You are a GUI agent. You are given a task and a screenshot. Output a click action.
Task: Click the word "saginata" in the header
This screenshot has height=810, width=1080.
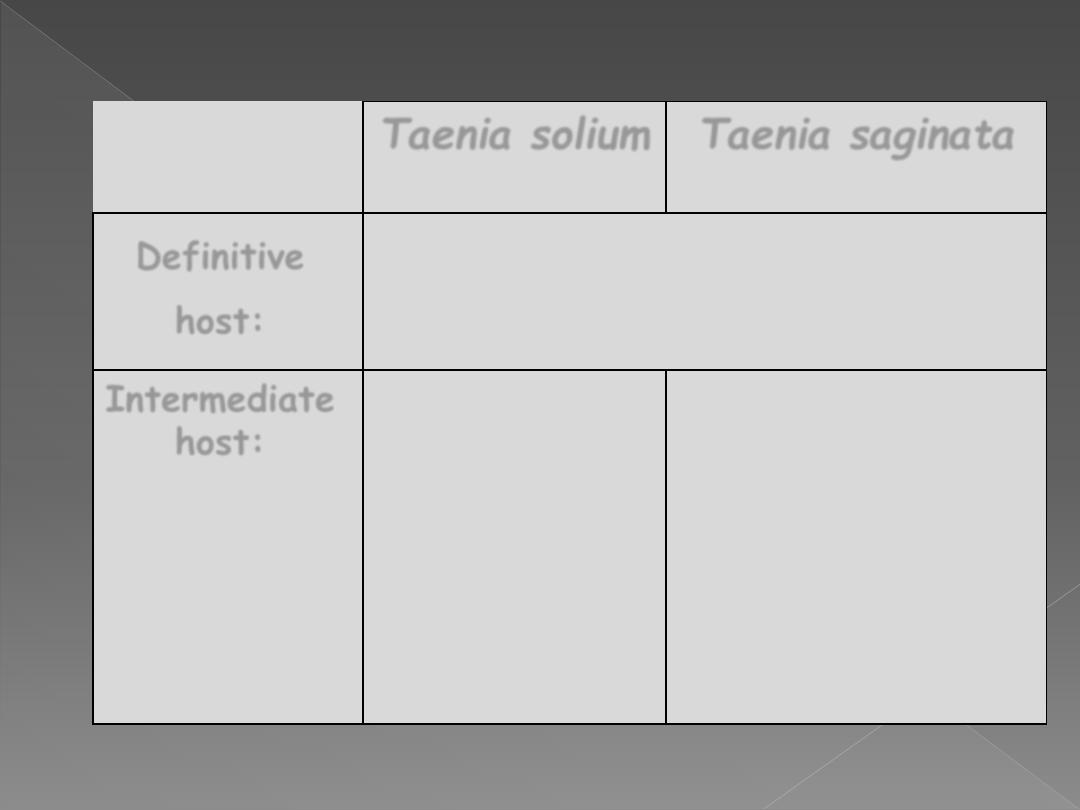(x=931, y=136)
